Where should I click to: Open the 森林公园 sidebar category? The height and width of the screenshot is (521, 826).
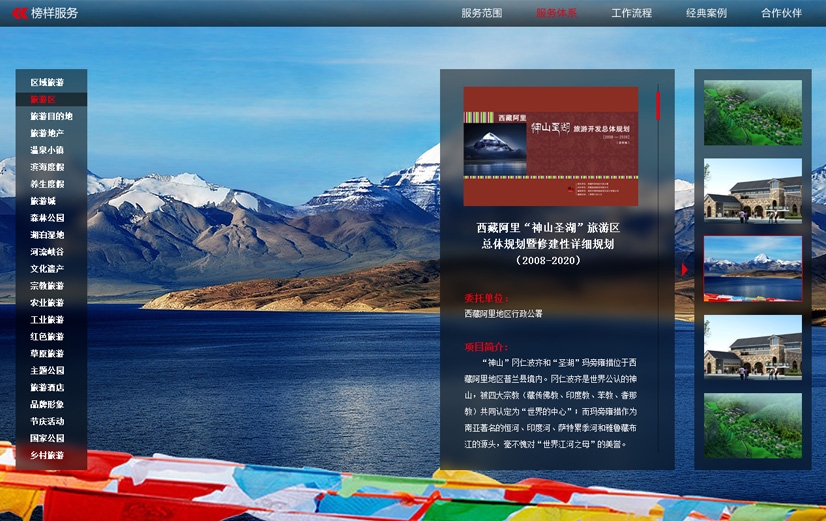[x=47, y=218]
